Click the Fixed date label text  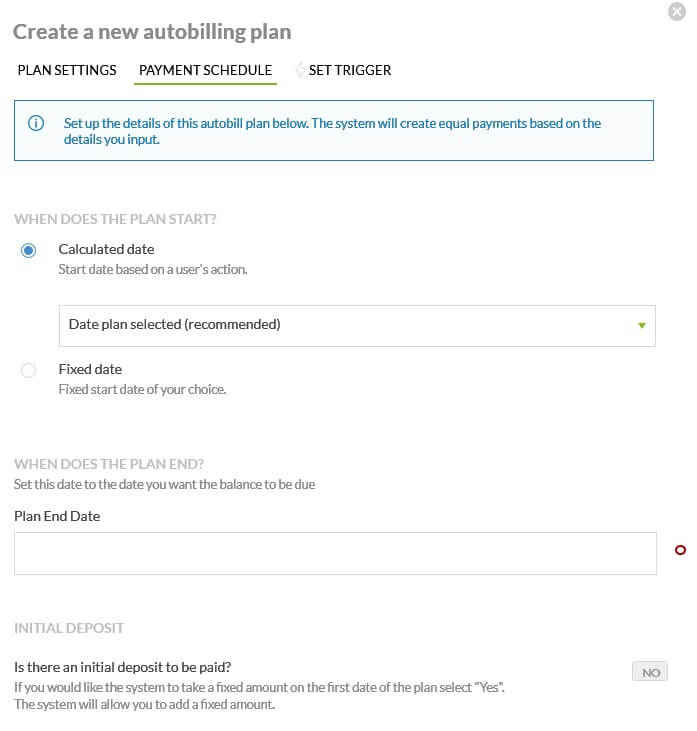(x=90, y=369)
